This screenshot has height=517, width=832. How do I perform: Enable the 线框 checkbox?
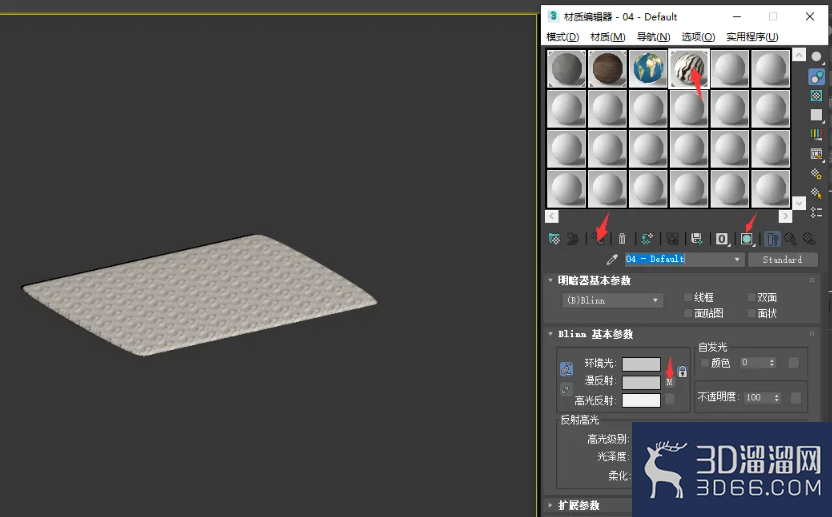click(688, 297)
